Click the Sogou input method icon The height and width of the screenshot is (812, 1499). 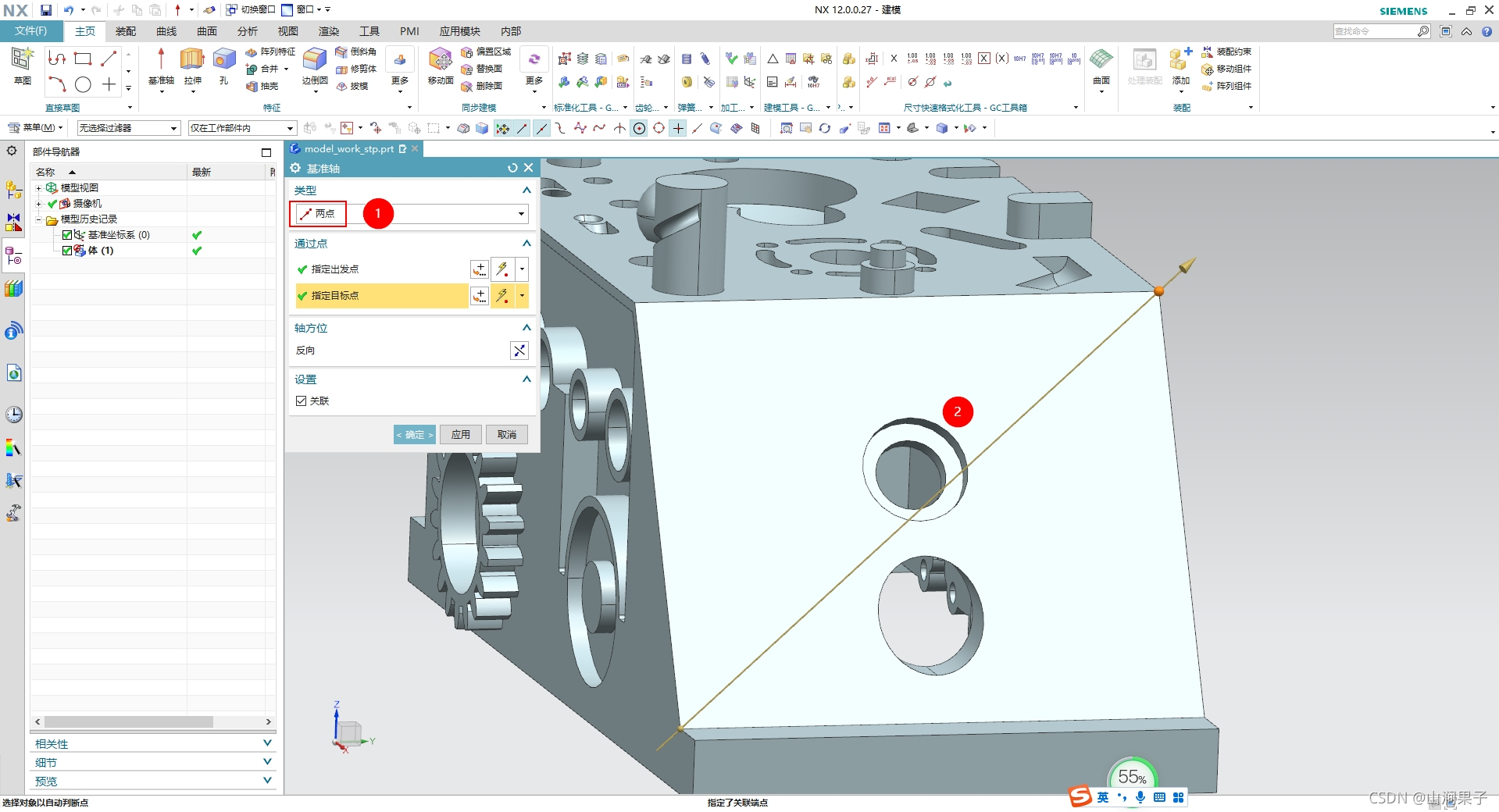(x=1081, y=796)
